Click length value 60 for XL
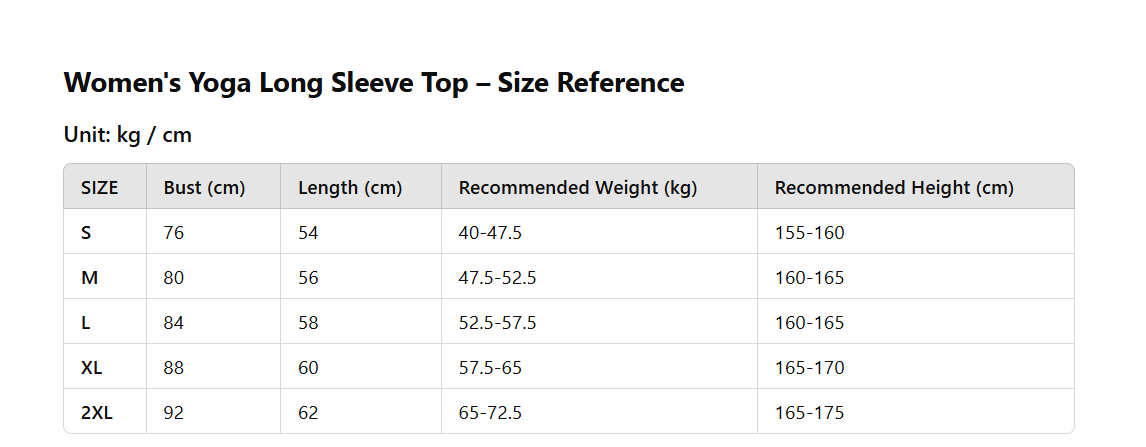1146x447 pixels. click(x=308, y=368)
